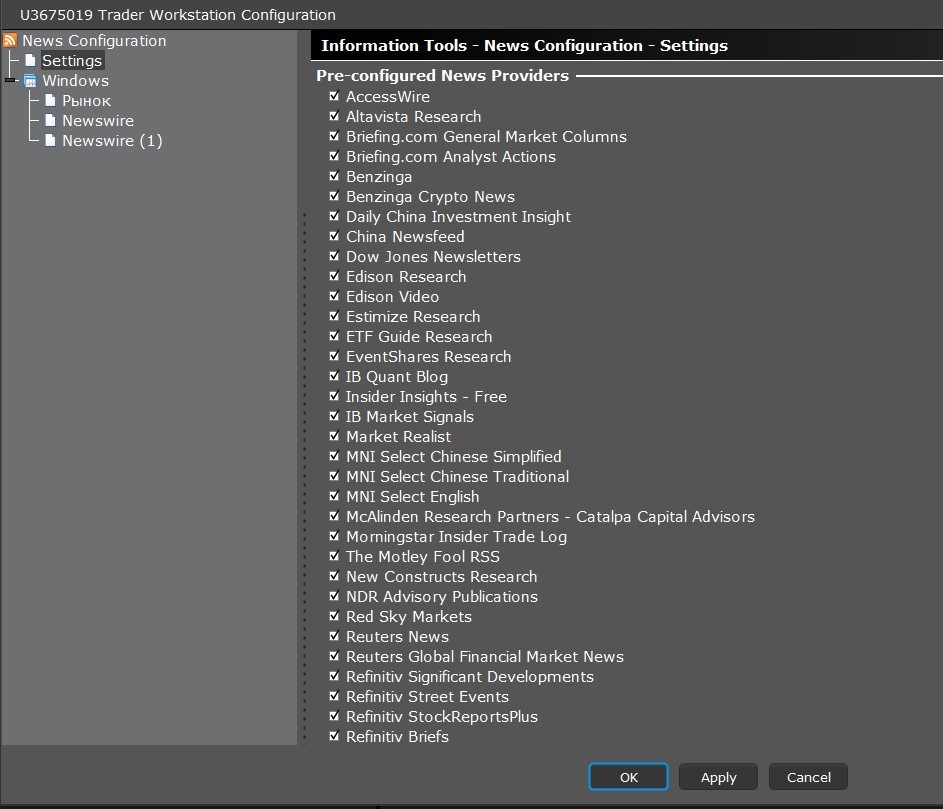Viewport: 943px width, 809px height.
Task: Uncheck Dow Jones Newsletters
Action: tap(334, 256)
